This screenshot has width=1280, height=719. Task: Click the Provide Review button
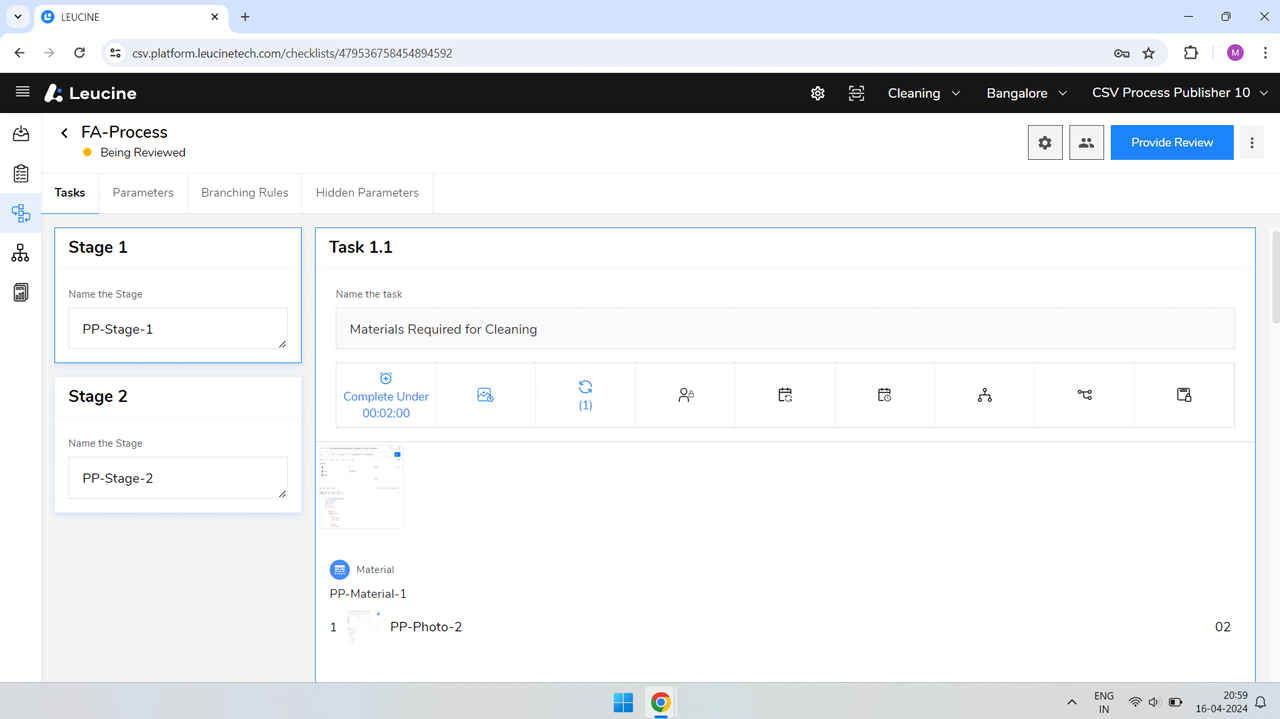pyautogui.click(x=1172, y=143)
